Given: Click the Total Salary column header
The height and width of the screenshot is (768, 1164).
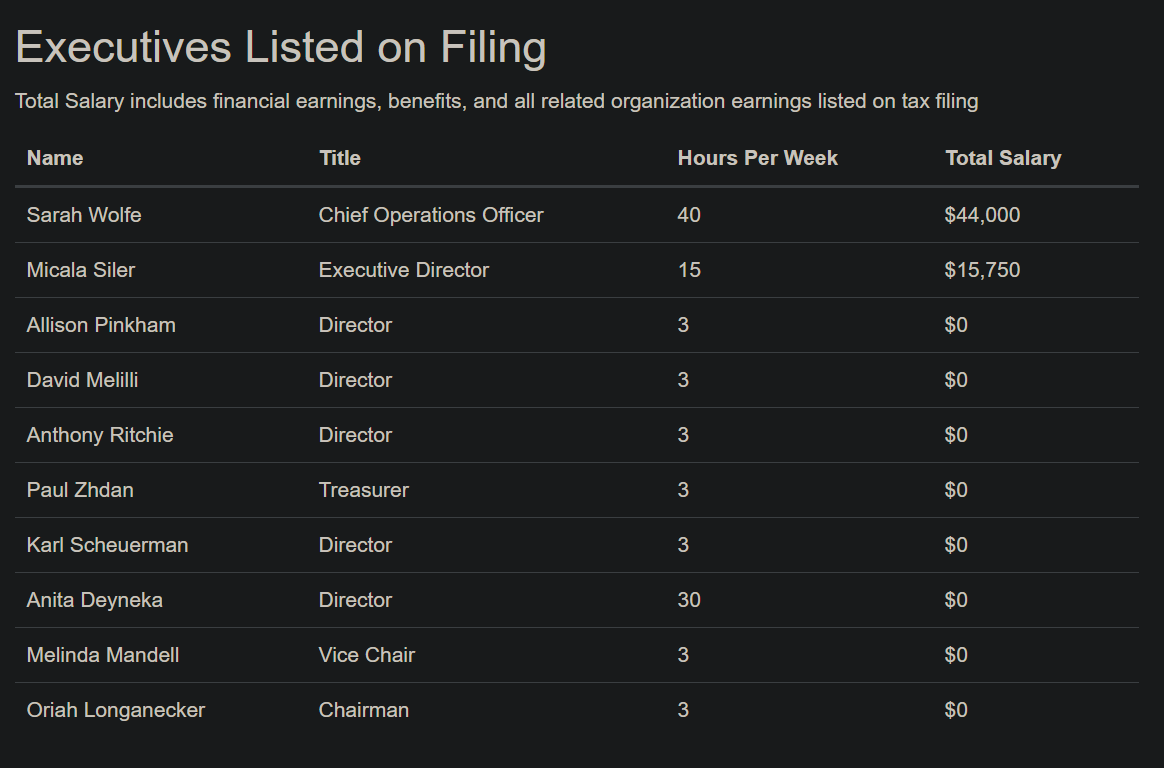Looking at the screenshot, I should [x=1003, y=158].
